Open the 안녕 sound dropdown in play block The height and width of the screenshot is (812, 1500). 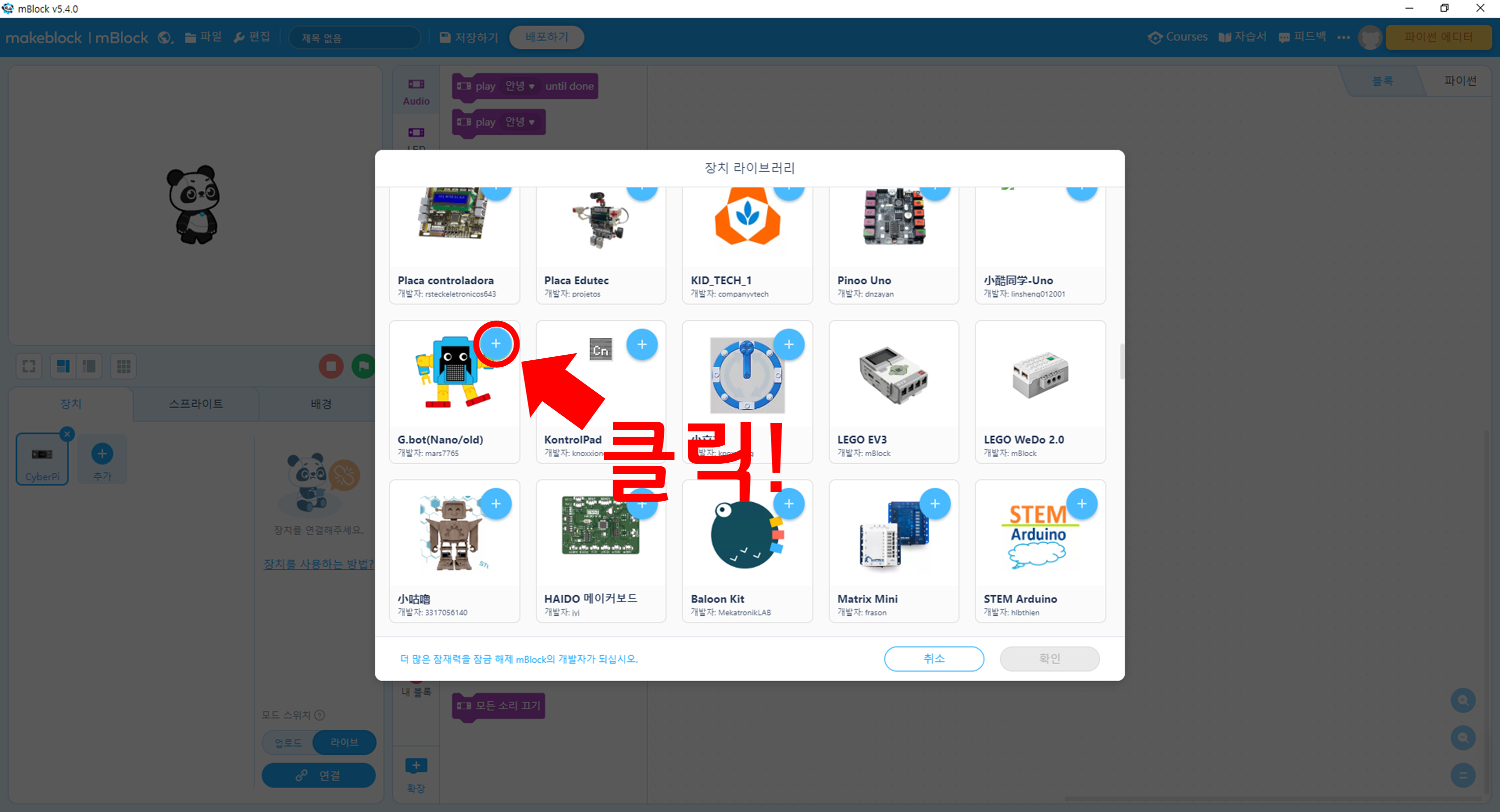coord(519,122)
